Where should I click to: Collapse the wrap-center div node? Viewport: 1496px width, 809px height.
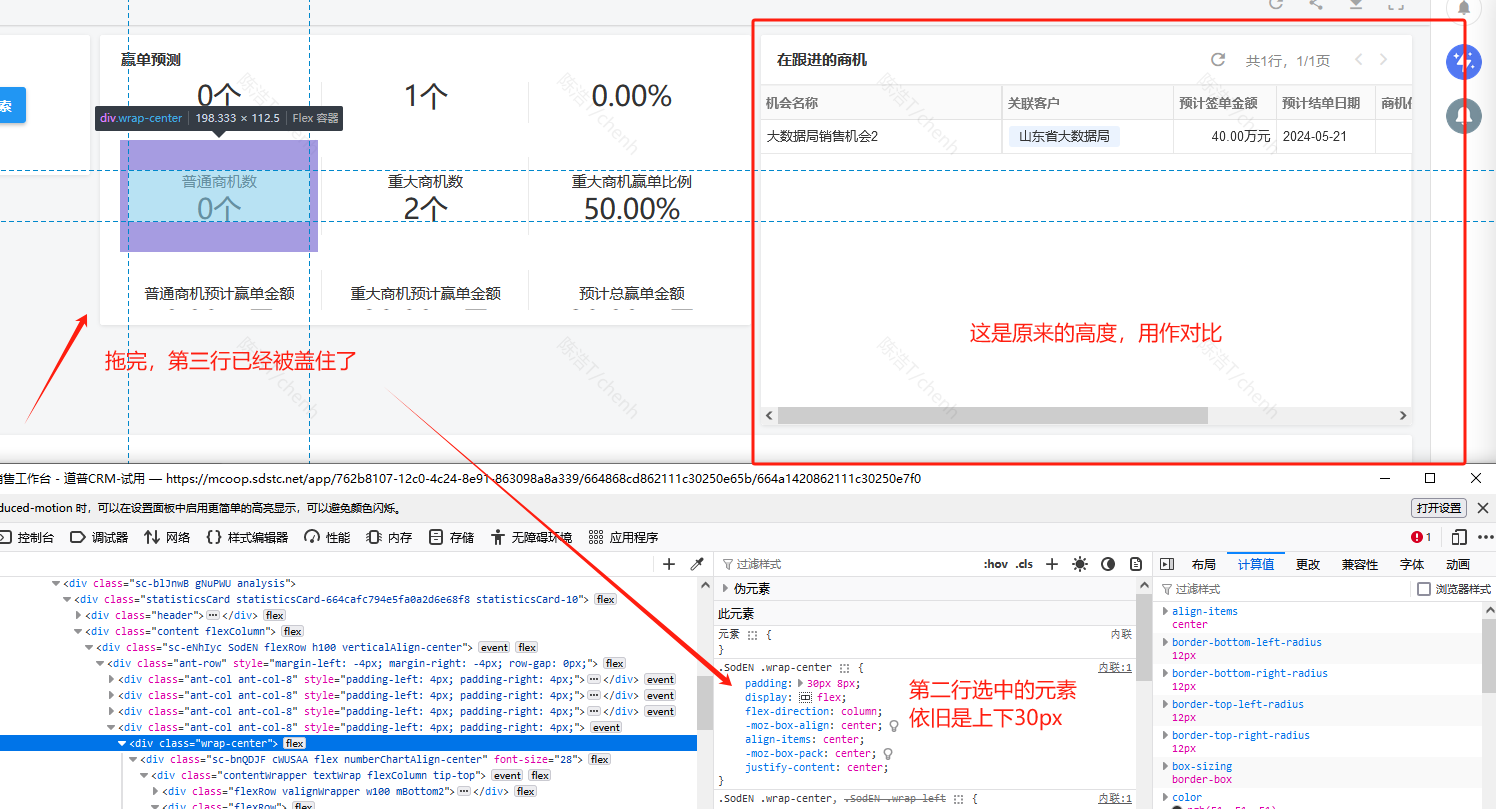point(122,743)
